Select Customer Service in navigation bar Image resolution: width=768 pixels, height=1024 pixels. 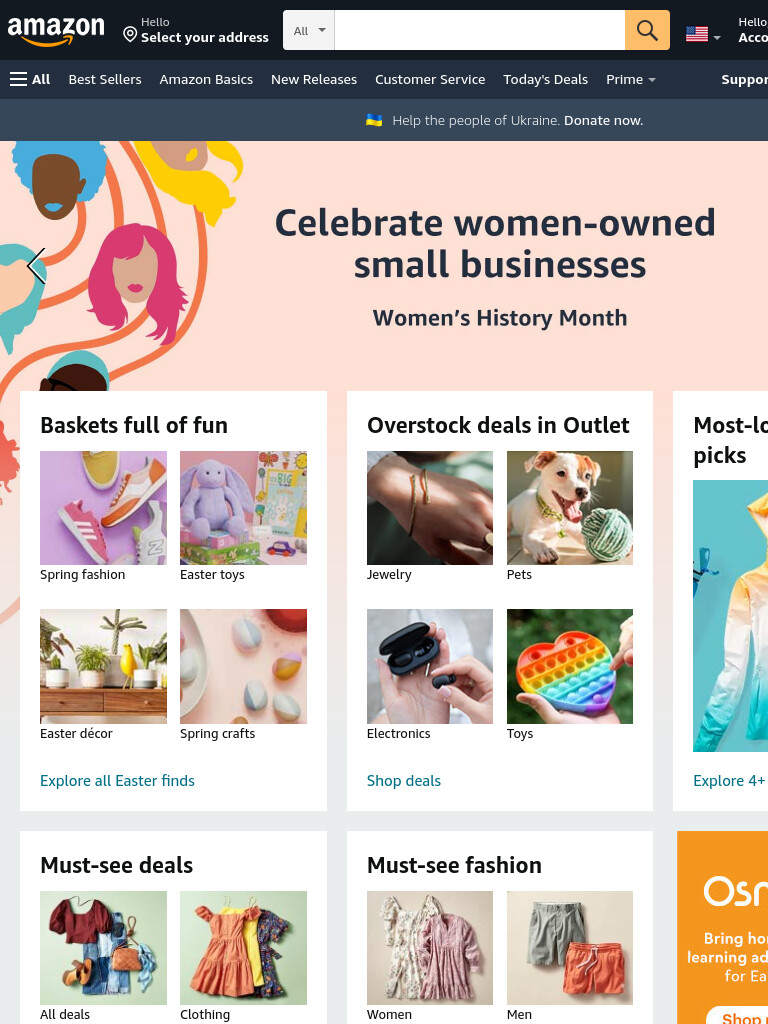pos(430,80)
